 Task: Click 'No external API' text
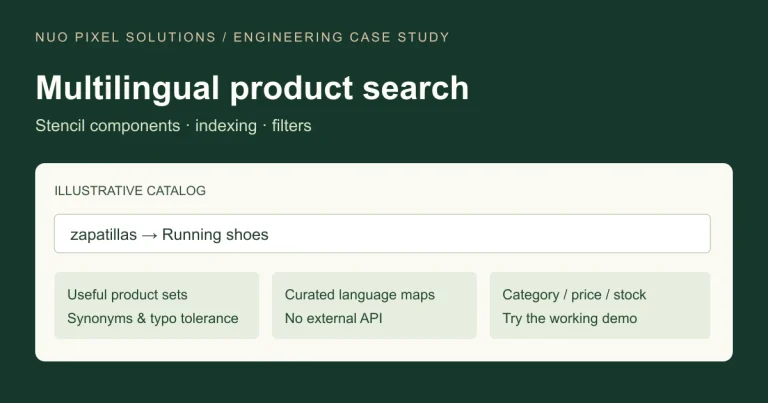pos(334,318)
